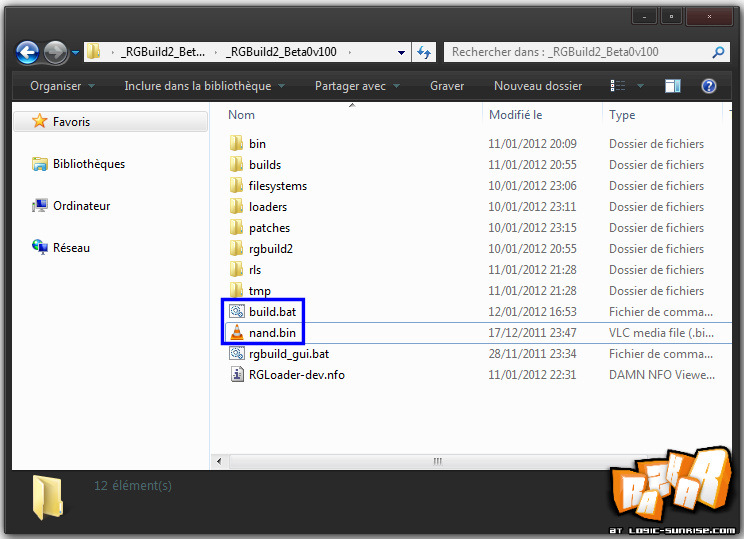744x539 pixels.
Task: Expand the Inclure dans la bibliothèque menu
Action: [x=204, y=86]
